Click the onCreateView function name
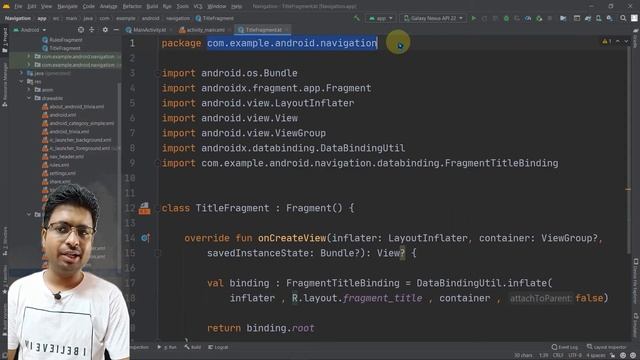The height and width of the screenshot is (360, 640). (x=292, y=238)
